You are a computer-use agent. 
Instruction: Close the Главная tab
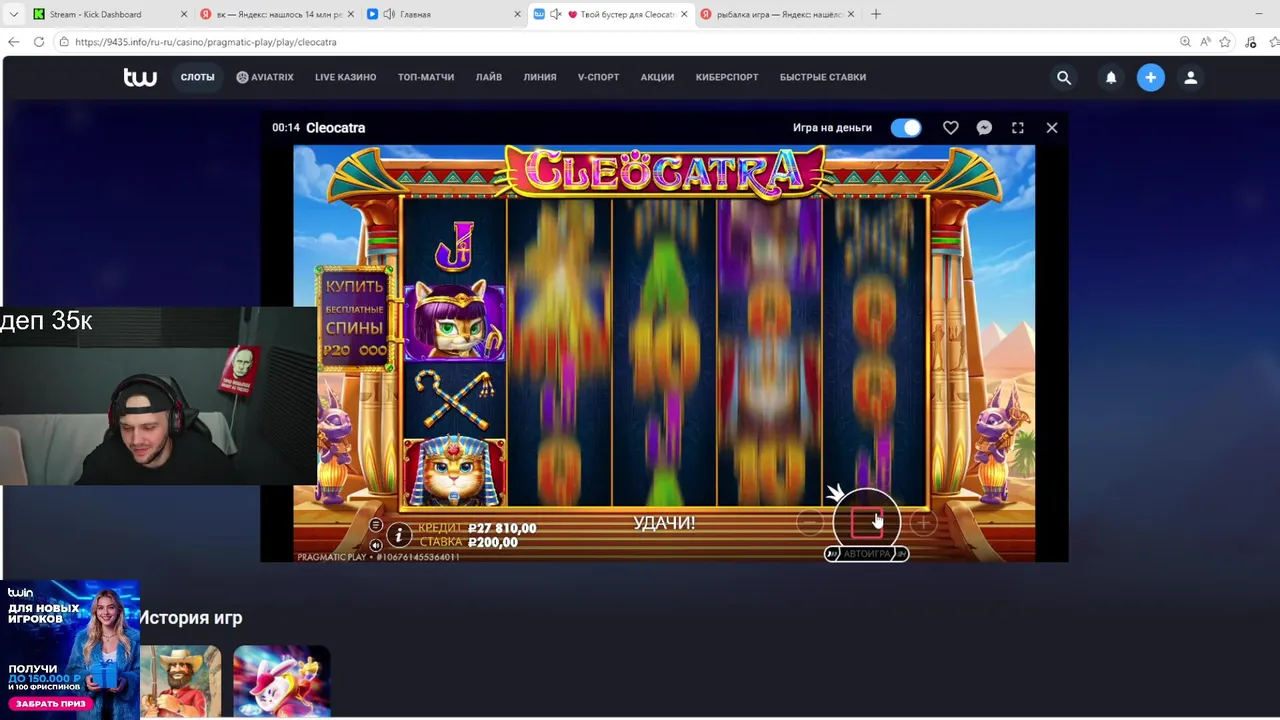tap(517, 14)
